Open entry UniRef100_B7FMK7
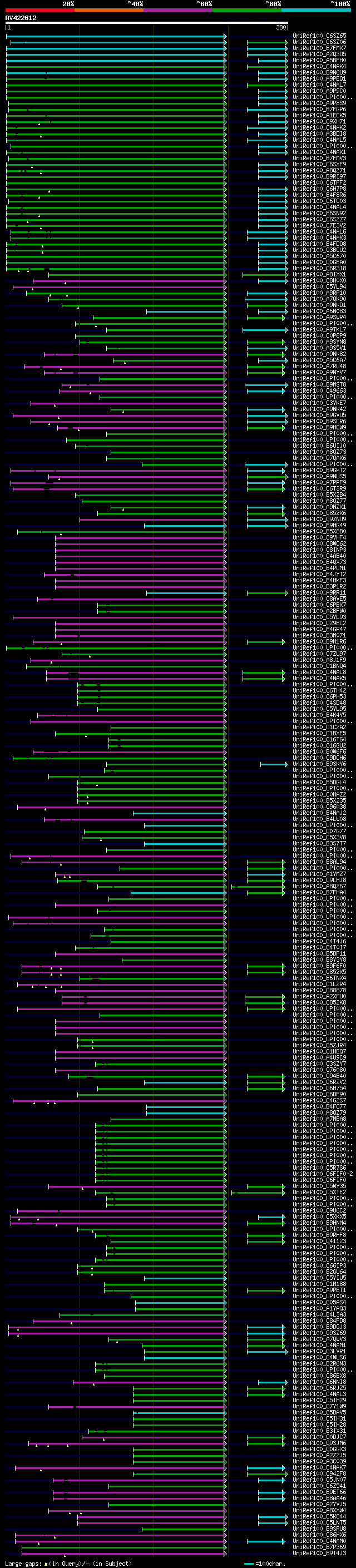This screenshot has width=356, height=1568. pyautogui.click(x=319, y=48)
